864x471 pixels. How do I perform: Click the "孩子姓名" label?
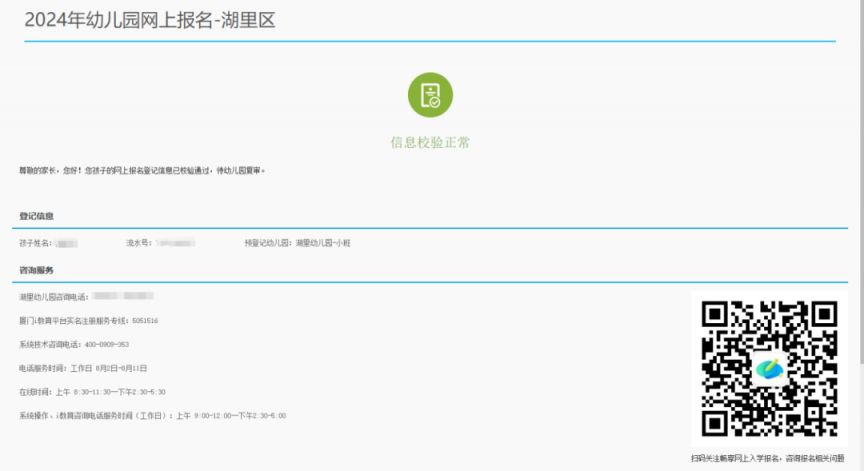[x=35, y=243]
